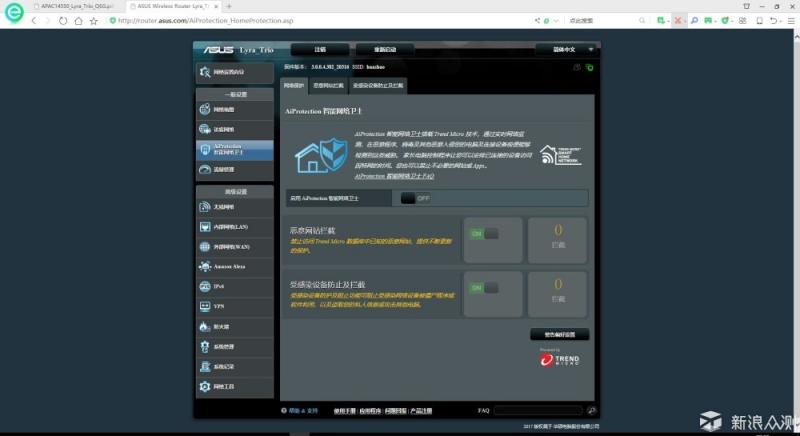Viewport: 800px width, 436px height.
Task: Open Wireless settings in the sidebar
Action: point(235,207)
